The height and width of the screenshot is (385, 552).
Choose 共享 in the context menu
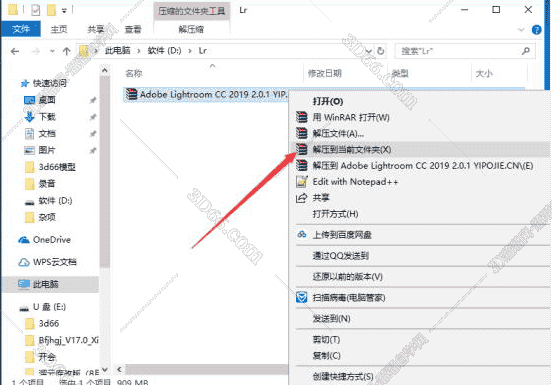[420, 198]
